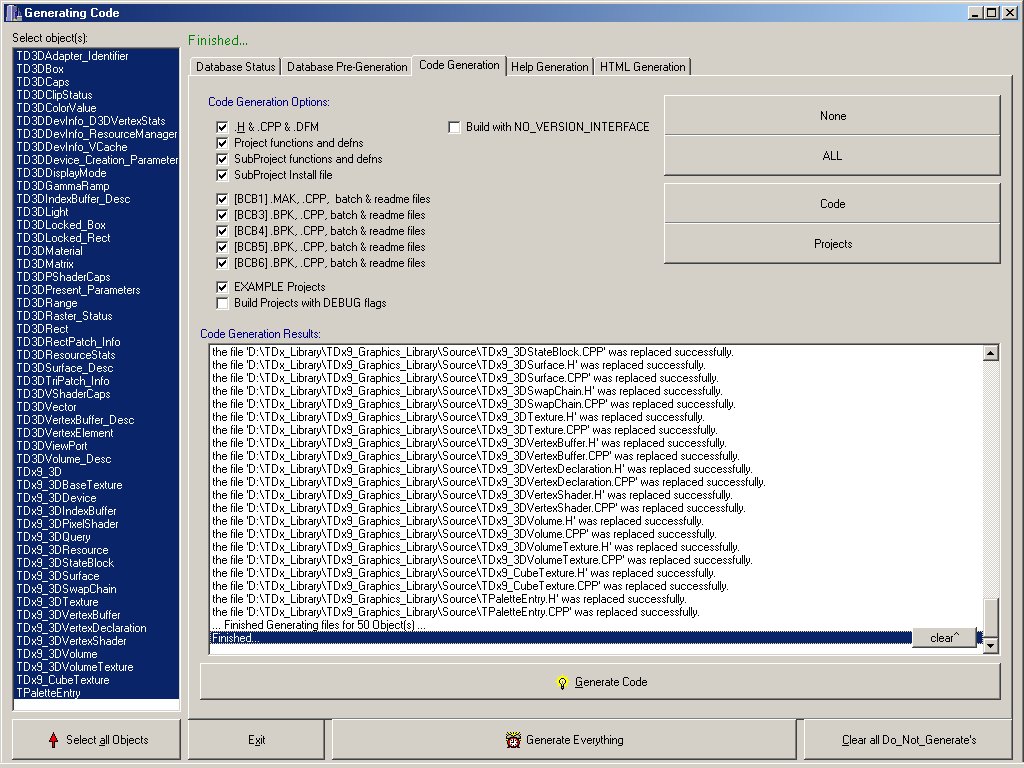Click the app icon in the title bar
The width and height of the screenshot is (1024, 768).
click(12, 13)
